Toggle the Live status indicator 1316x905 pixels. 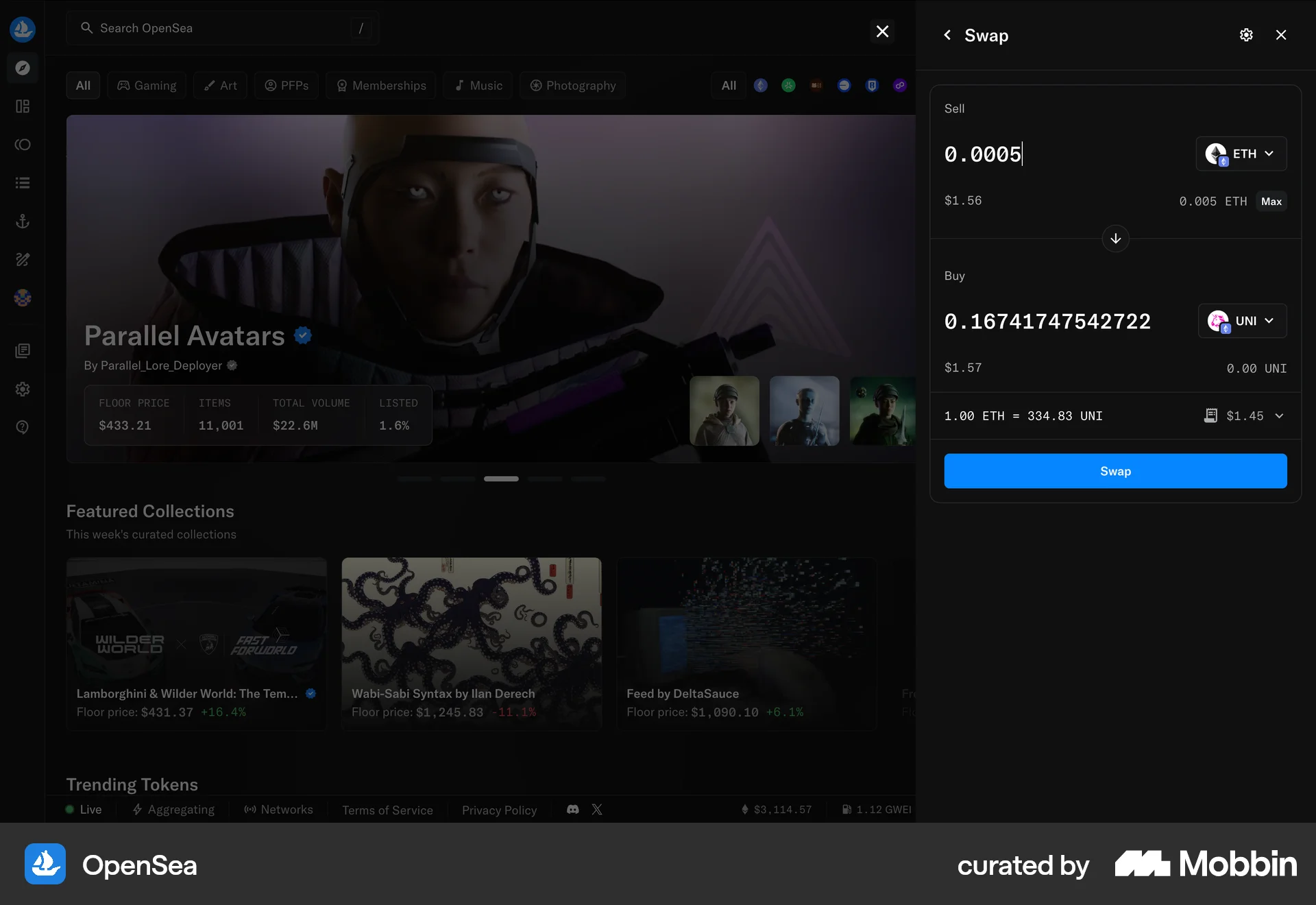[84, 810]
